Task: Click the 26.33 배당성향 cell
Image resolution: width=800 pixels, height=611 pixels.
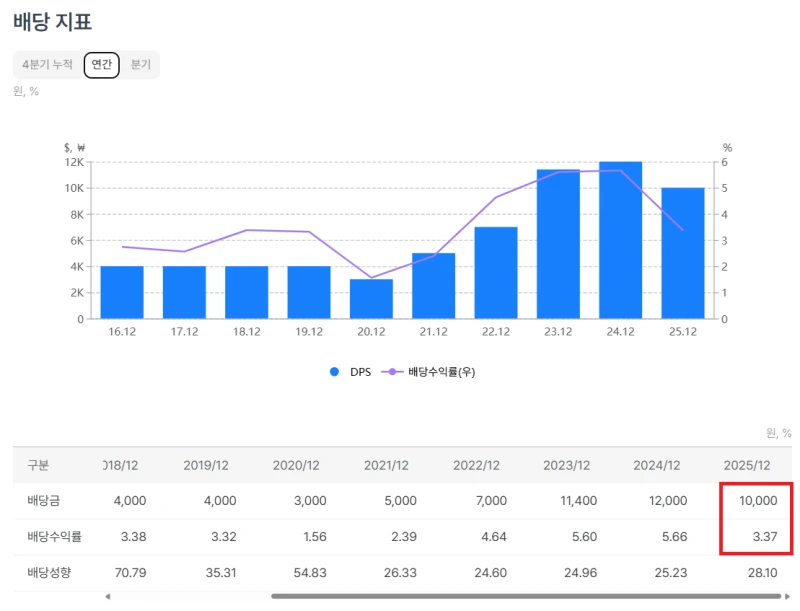Action: coord(401,573)
